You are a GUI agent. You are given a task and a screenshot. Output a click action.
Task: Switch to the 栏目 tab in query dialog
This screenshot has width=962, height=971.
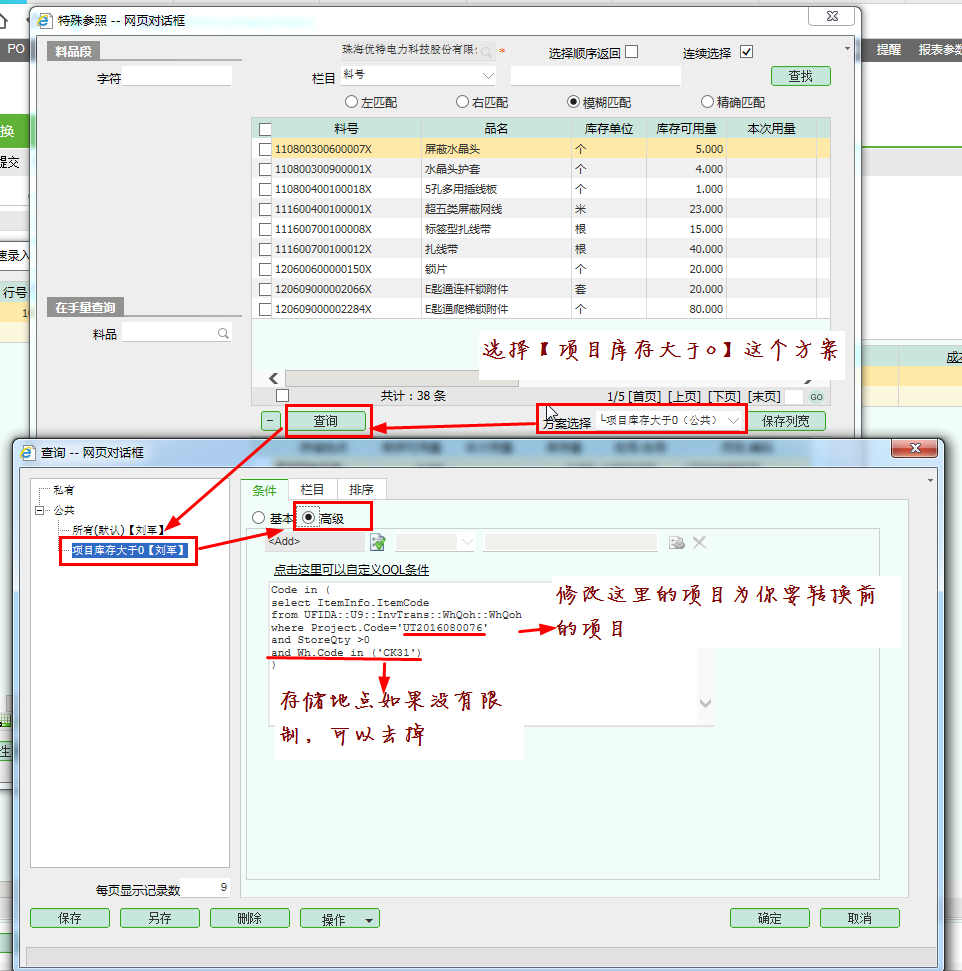[313, 489]
